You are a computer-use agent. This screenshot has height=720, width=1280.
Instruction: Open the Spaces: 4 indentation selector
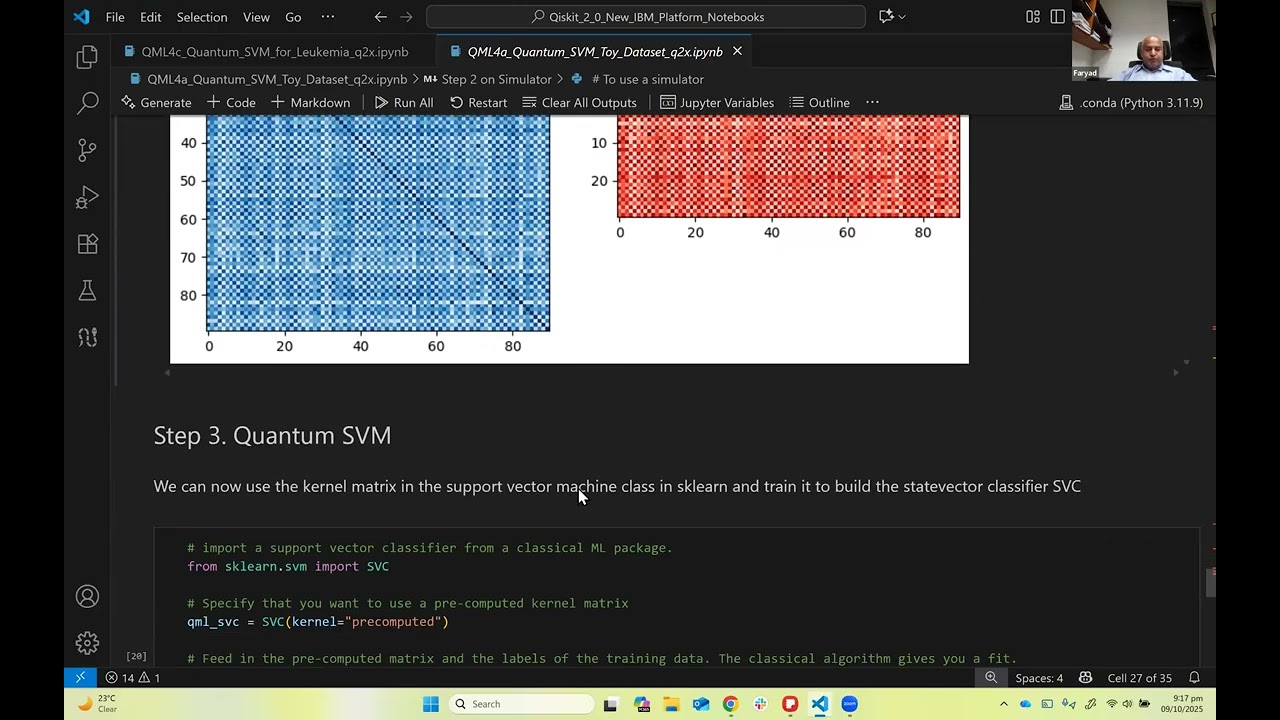pyautogui.click(x=1039, y=677)
